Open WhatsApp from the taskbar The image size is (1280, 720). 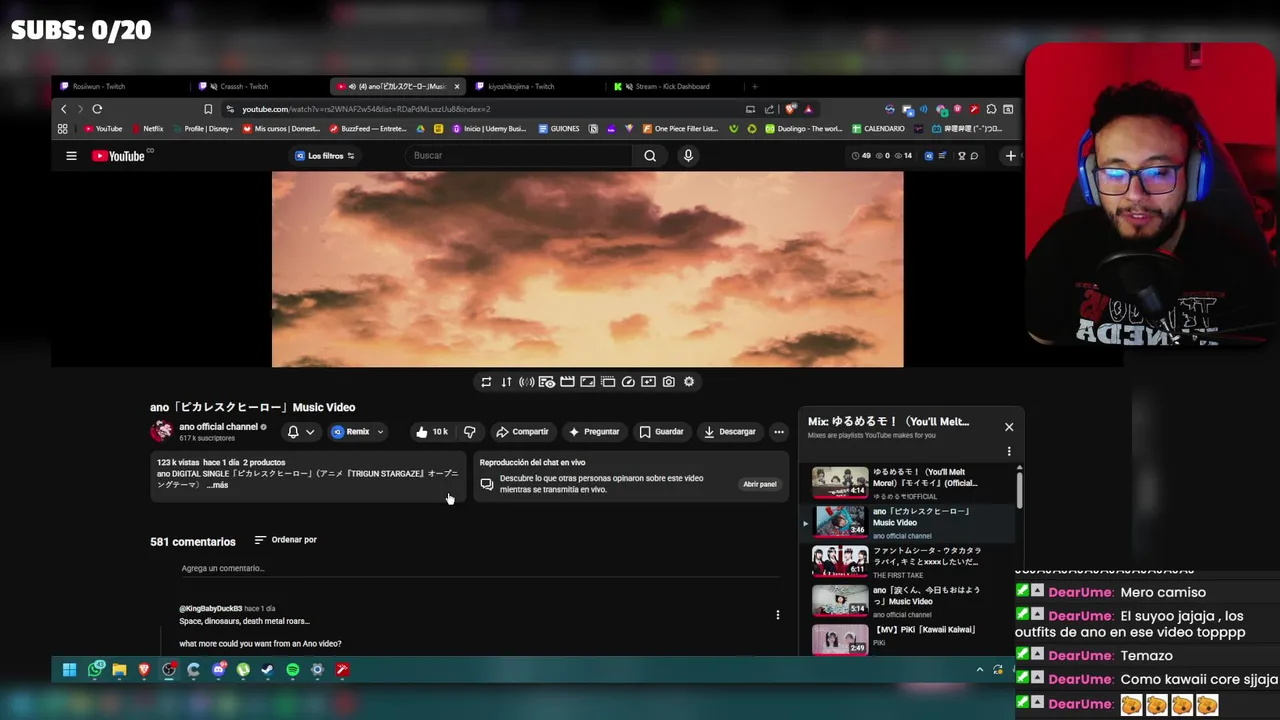[95, 670]
